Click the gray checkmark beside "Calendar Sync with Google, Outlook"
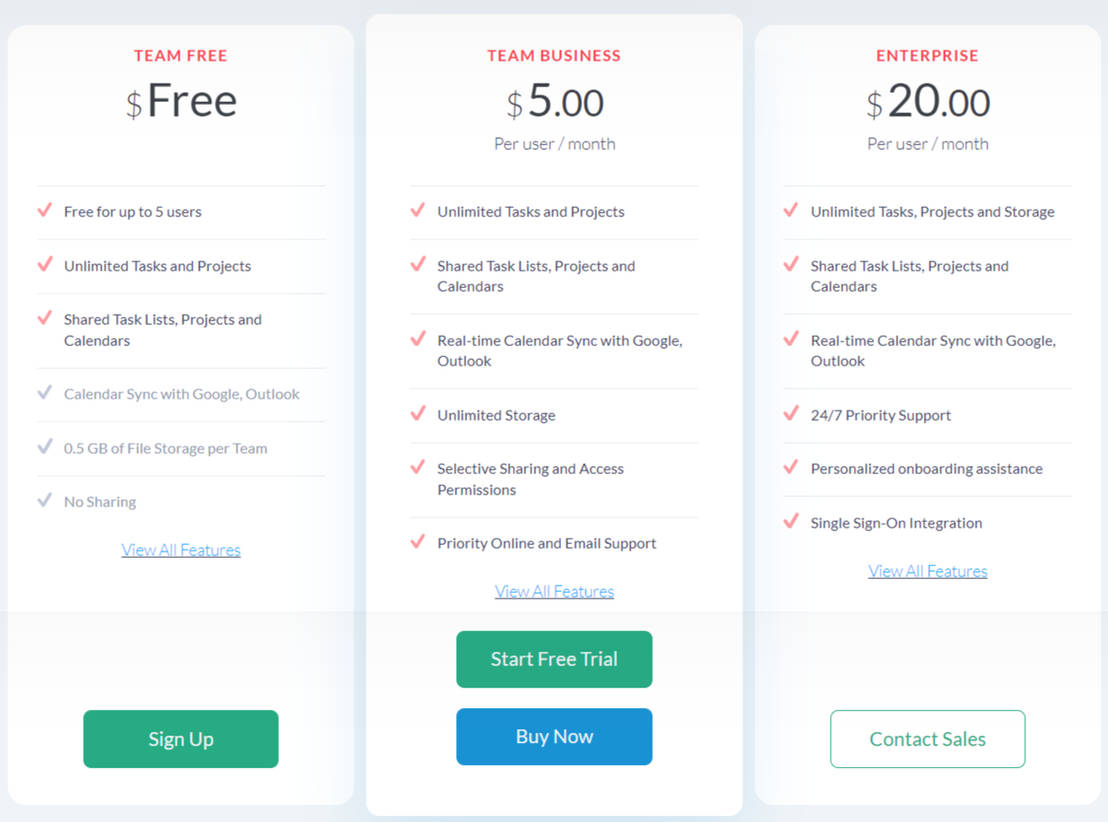 [44, 394]
